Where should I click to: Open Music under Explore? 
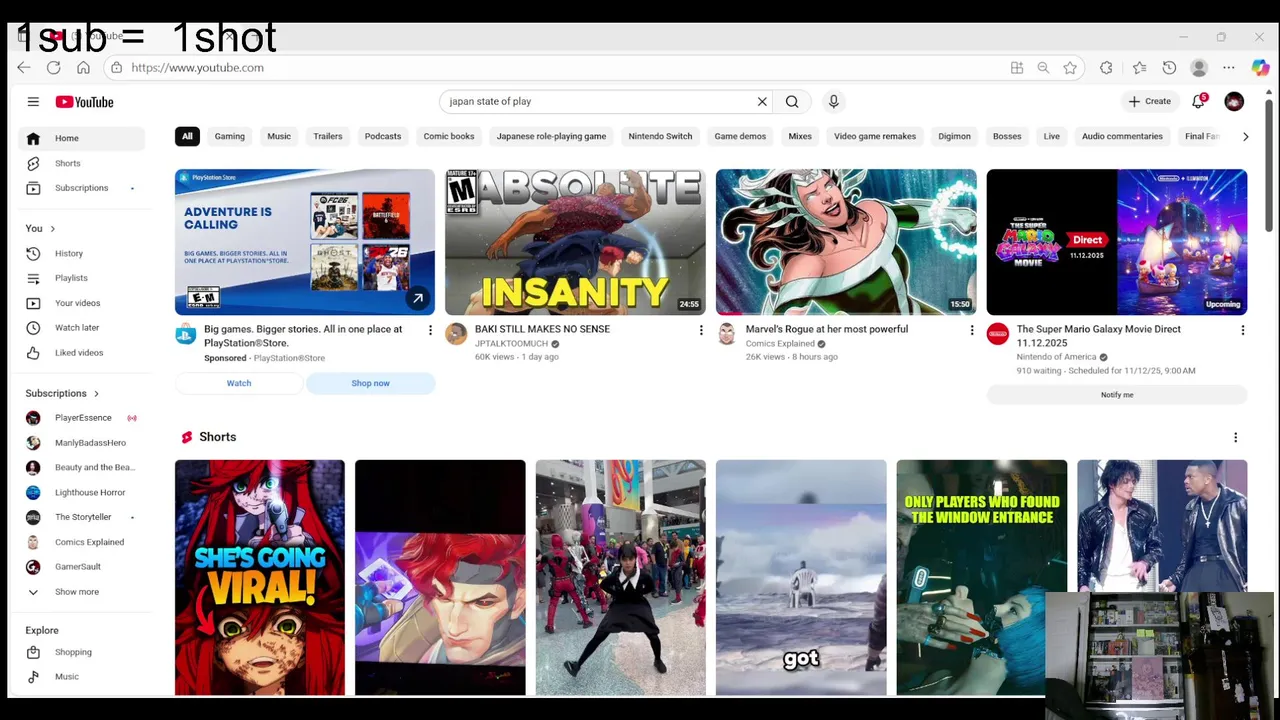[x=82, y=677]
